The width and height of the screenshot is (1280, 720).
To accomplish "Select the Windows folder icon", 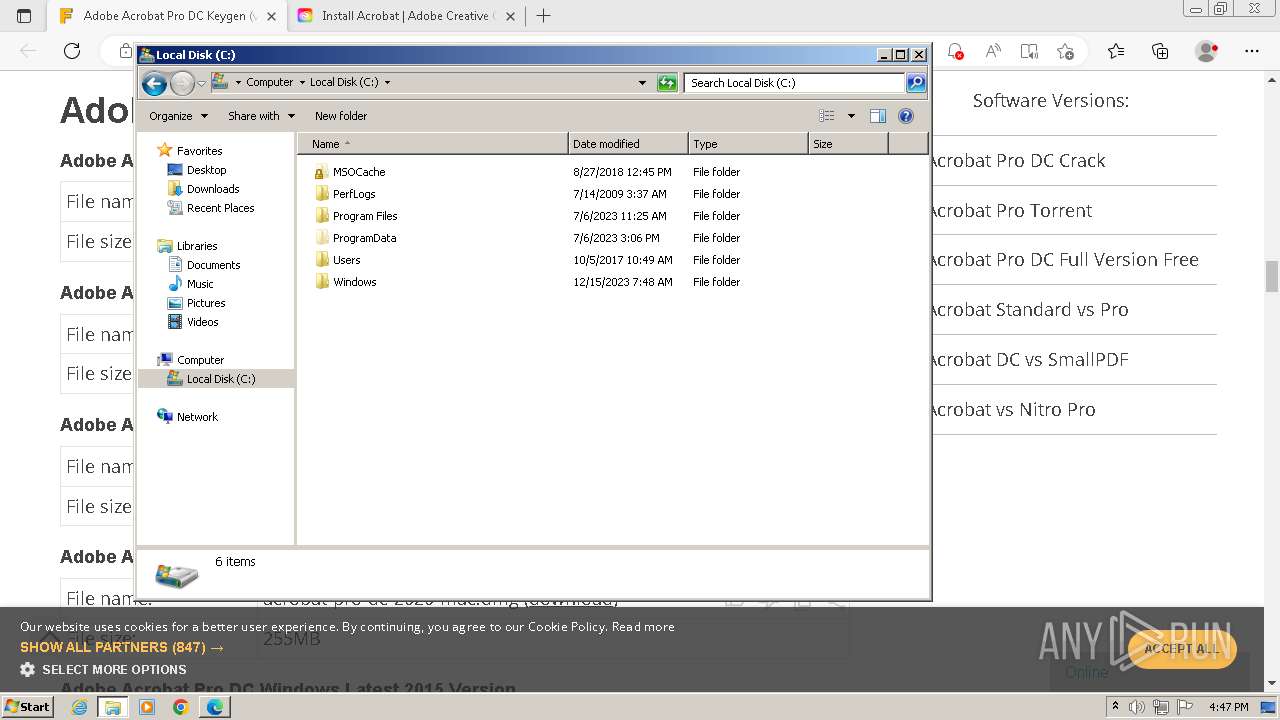I will click(x=321, y=282).
